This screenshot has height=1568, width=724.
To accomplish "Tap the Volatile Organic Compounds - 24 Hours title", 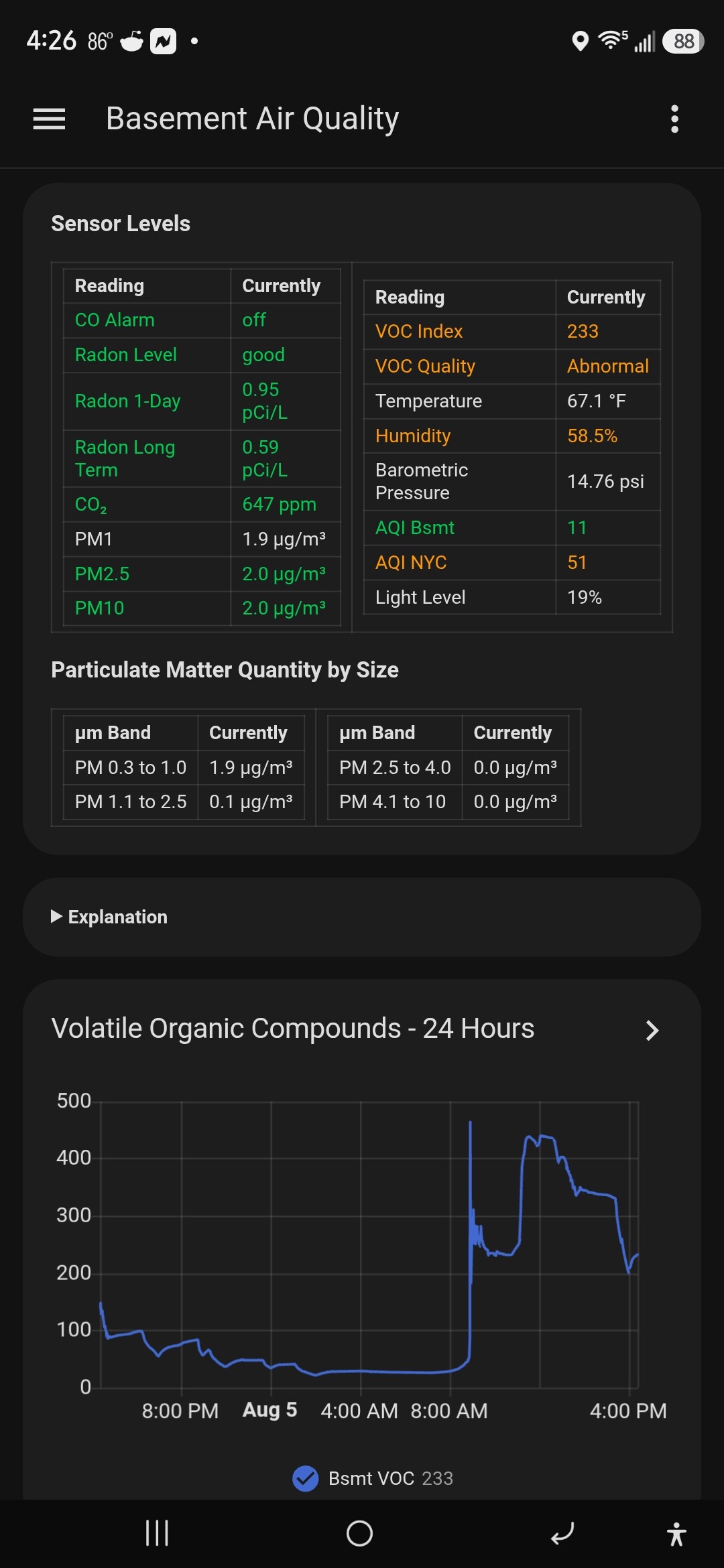I will (x=293, y=1029).
